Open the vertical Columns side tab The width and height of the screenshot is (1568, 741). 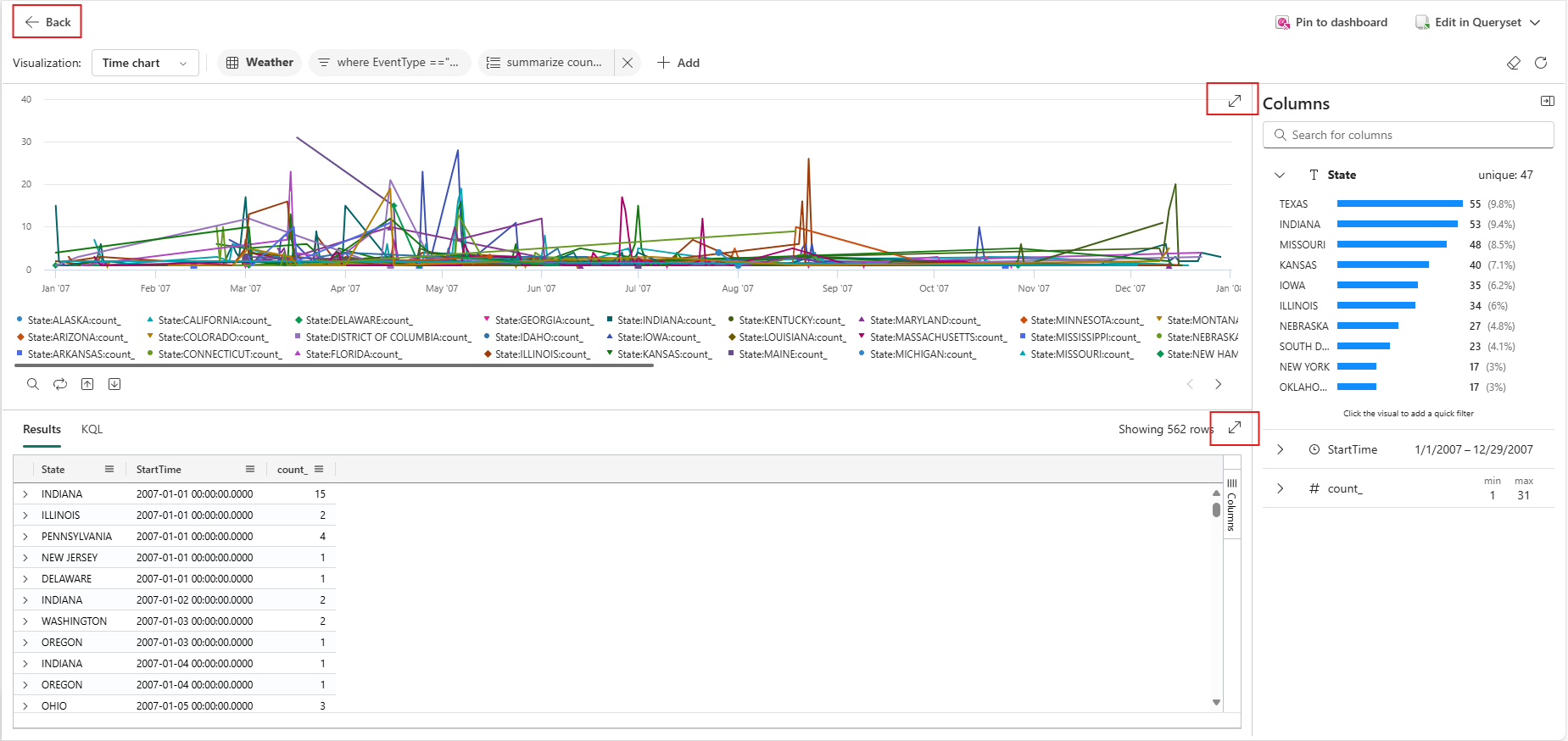click(x=1231, y=504)
